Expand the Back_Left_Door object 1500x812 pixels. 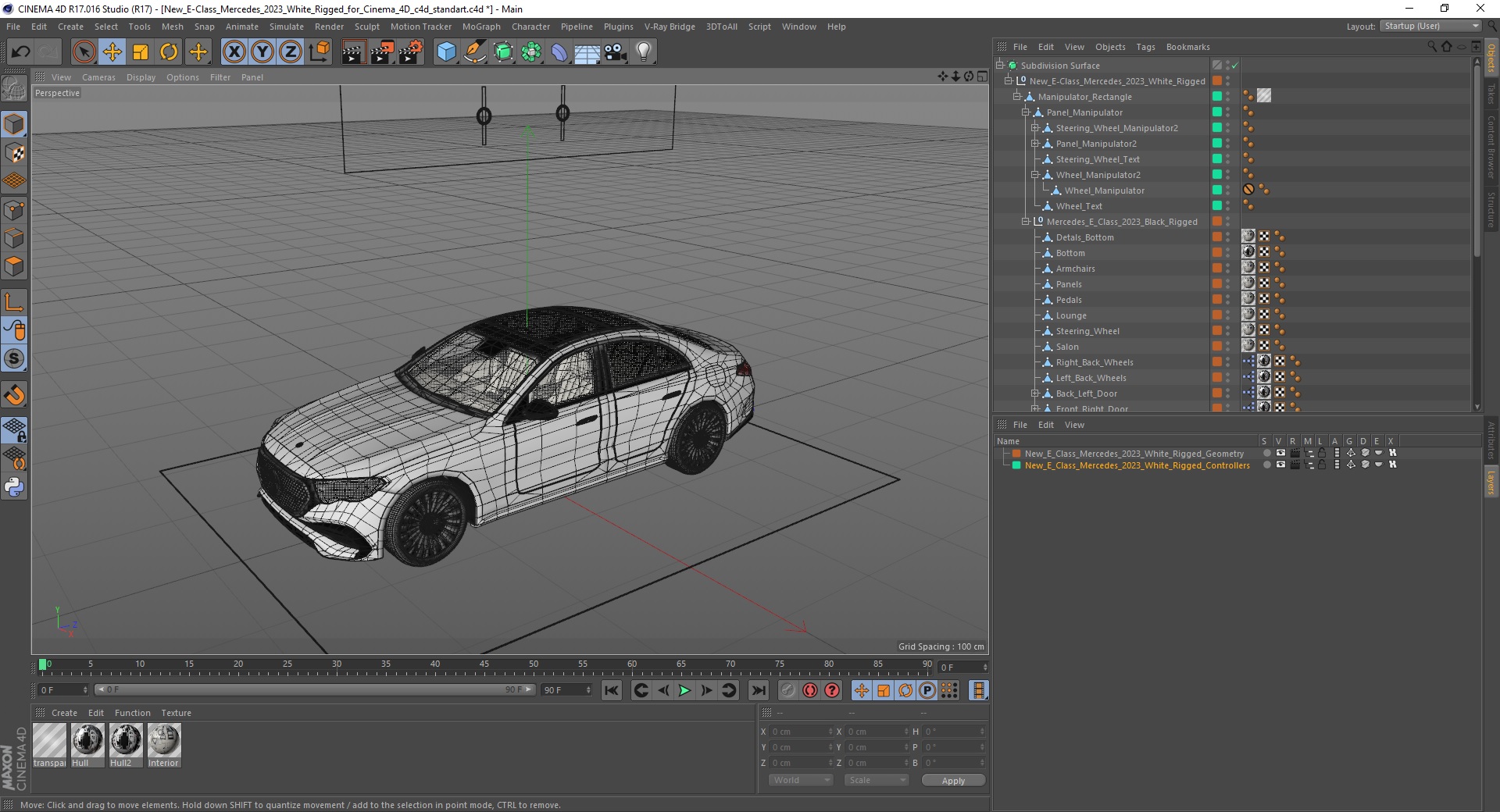point(1035,394)
